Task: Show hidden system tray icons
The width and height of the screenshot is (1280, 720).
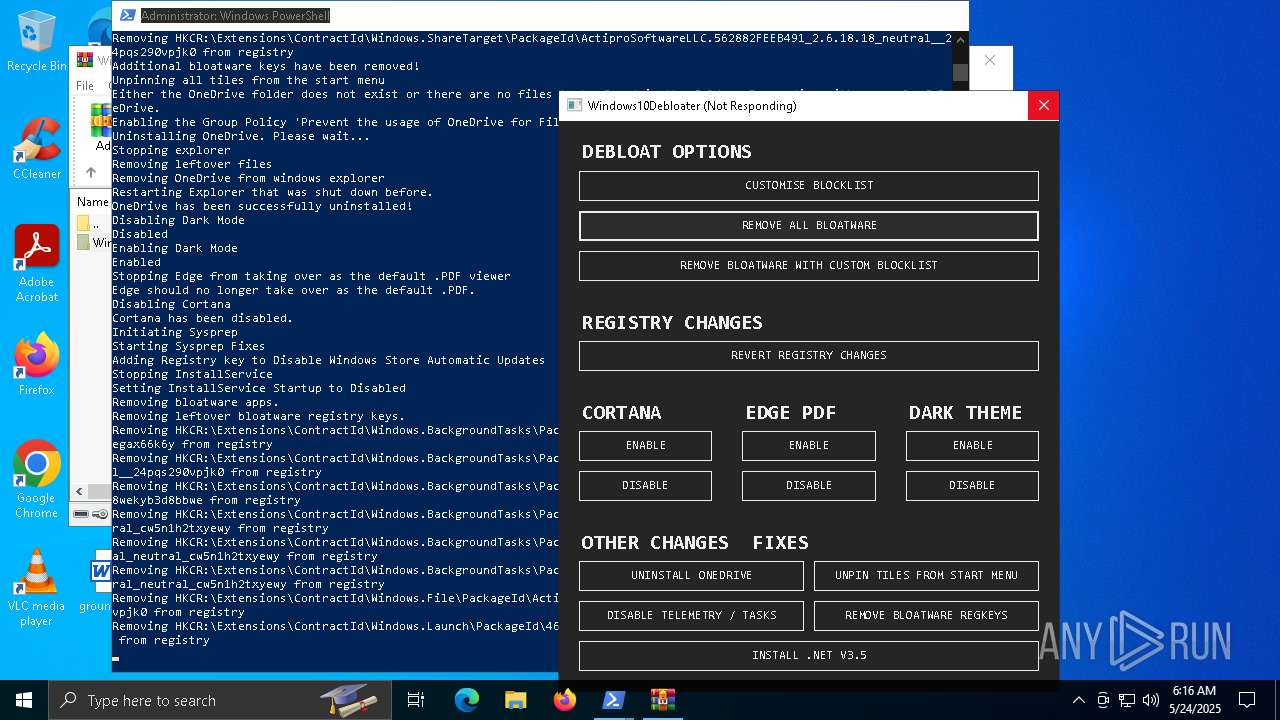Action: (1078, 700)
